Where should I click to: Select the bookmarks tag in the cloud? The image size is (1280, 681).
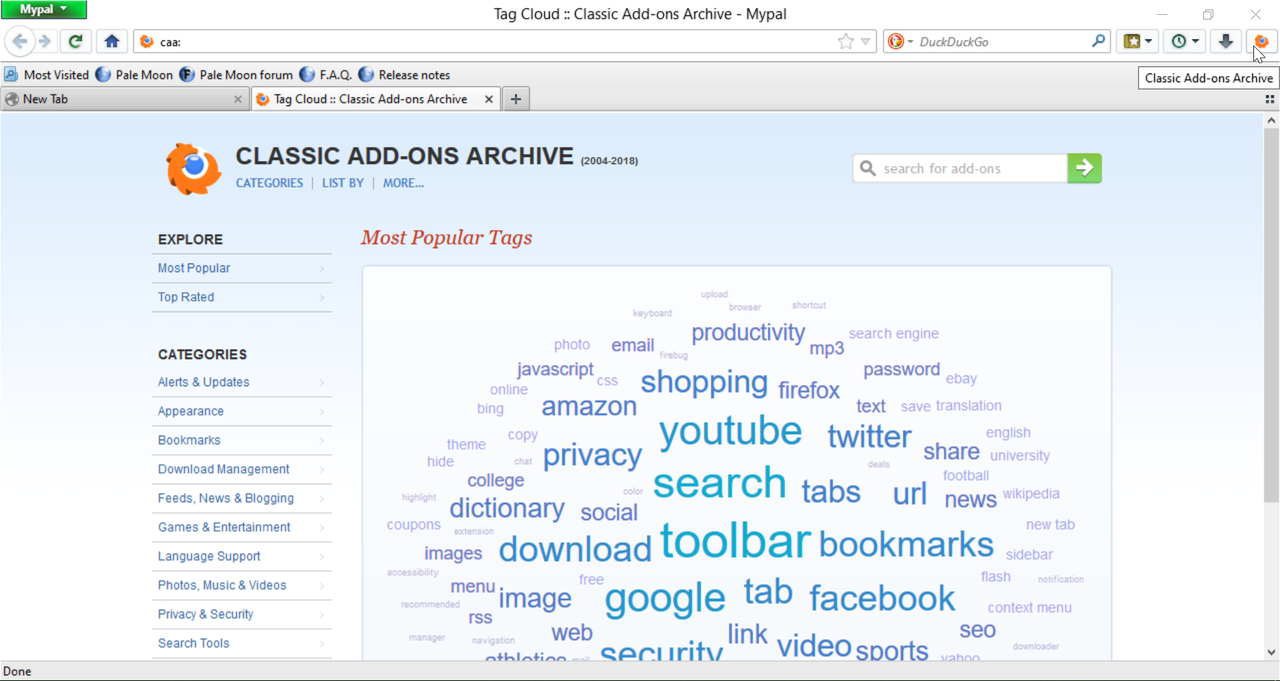(x=906, y=544)
